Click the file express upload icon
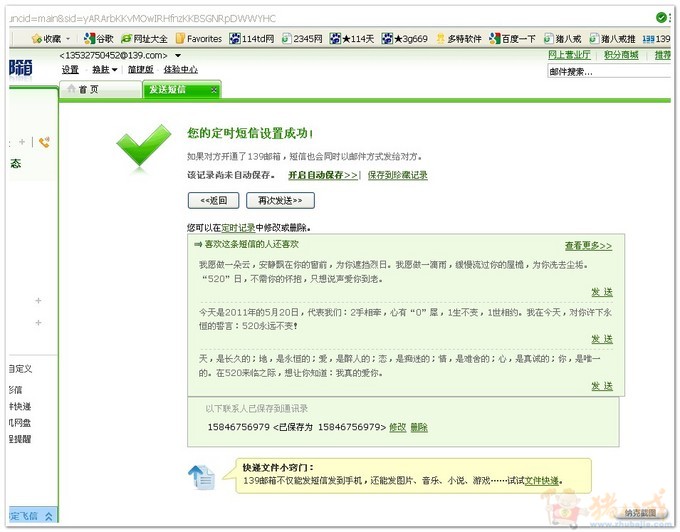 coord(201,477)
